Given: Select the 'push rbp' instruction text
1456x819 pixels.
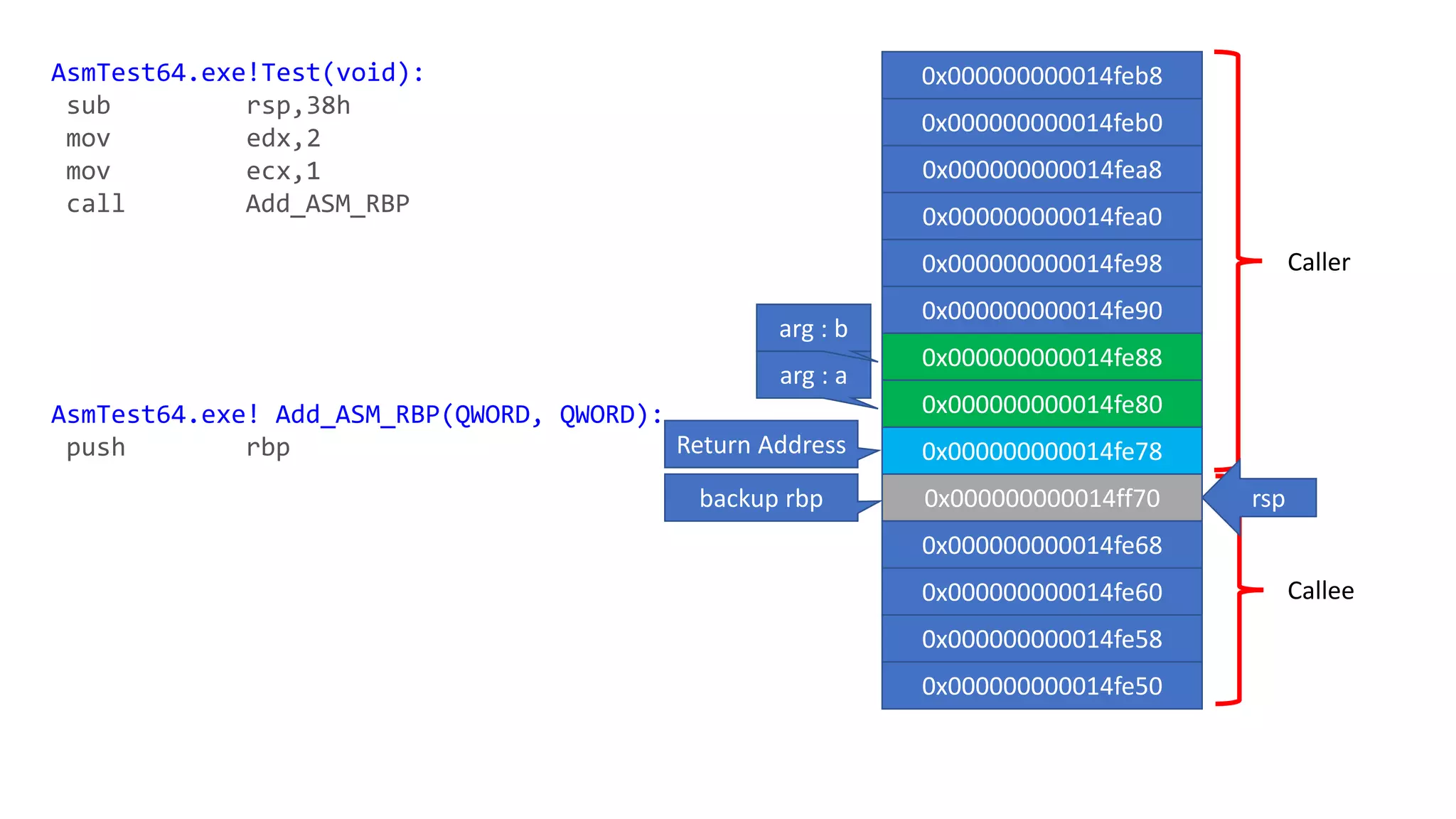Looking at the screenshot, I should coord(178,448).
